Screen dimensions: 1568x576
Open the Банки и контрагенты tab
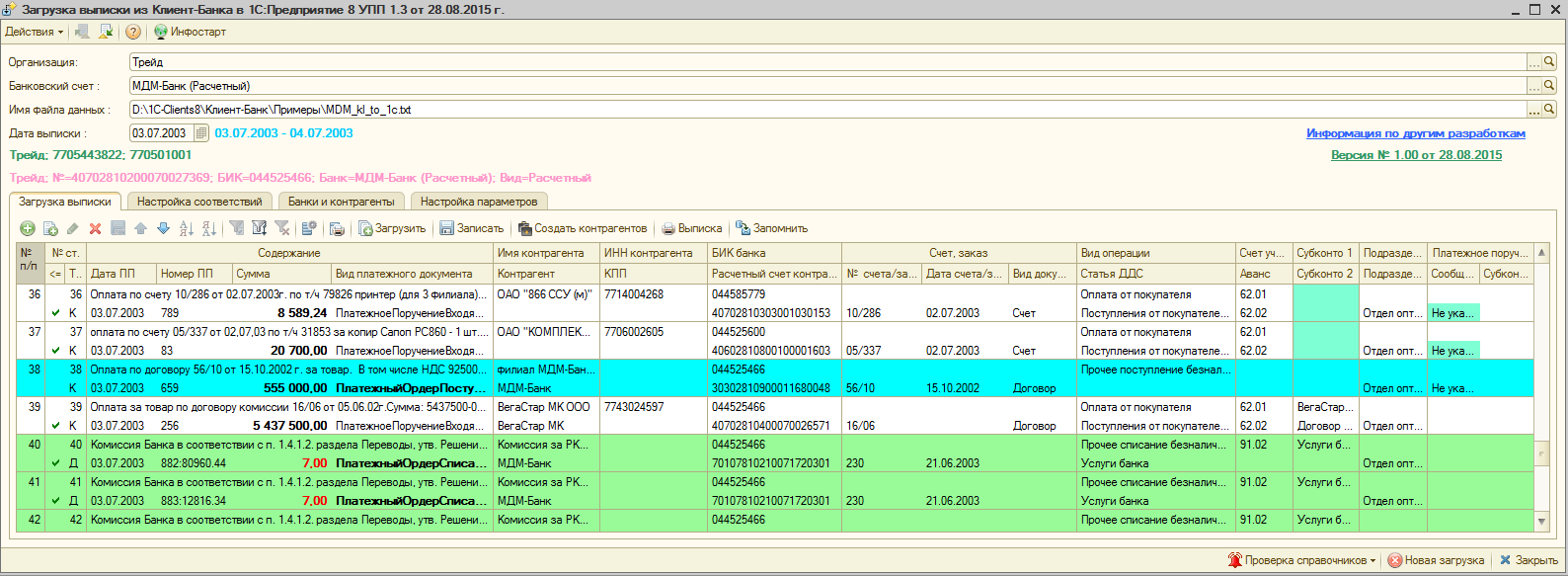point(341,202)
